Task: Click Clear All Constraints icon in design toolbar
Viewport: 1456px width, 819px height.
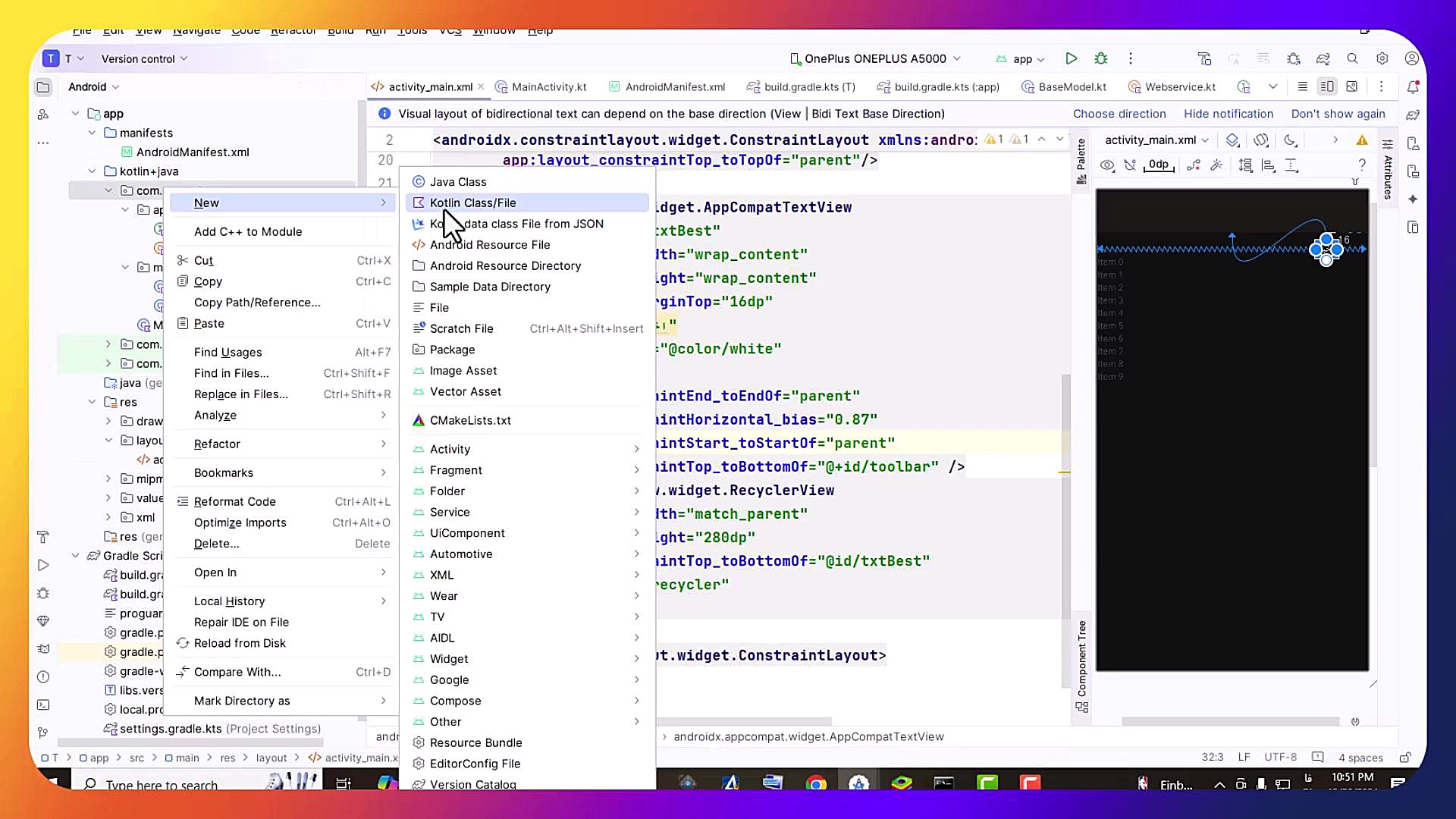Action: click(1193, 165)
